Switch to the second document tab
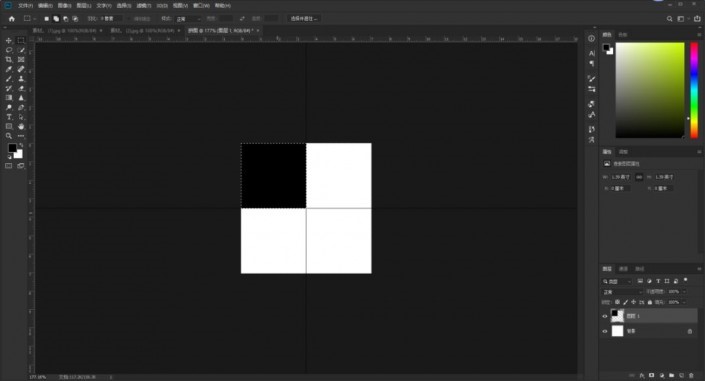 tap(143, 31)
